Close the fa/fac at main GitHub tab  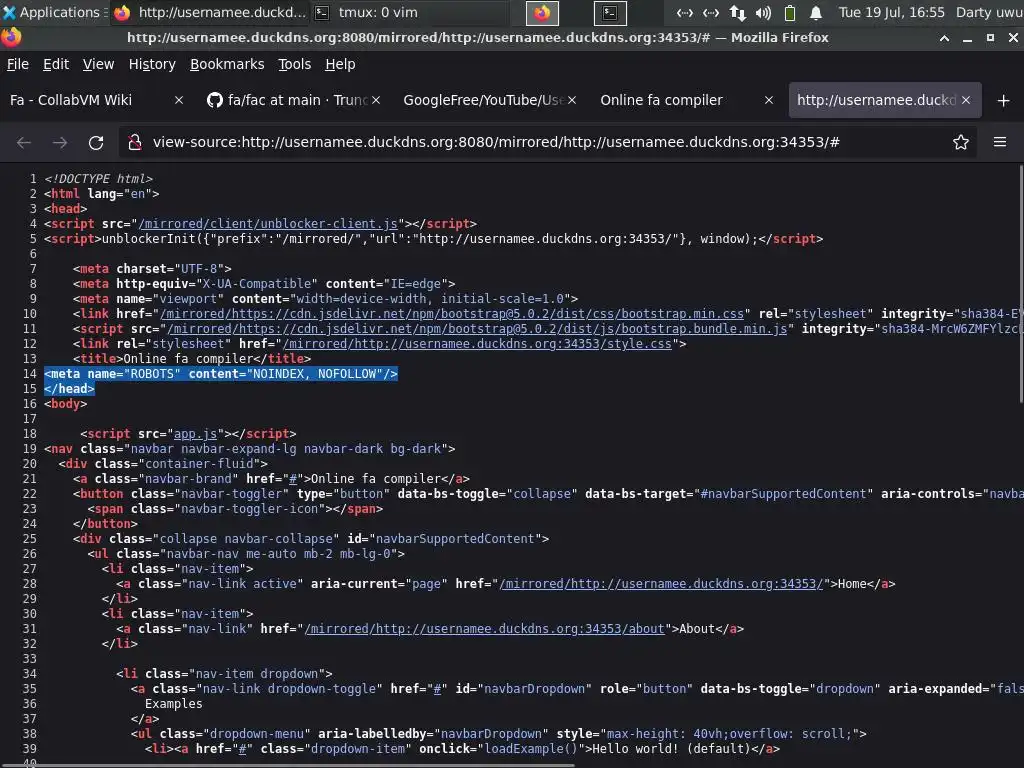coord(376,100)
